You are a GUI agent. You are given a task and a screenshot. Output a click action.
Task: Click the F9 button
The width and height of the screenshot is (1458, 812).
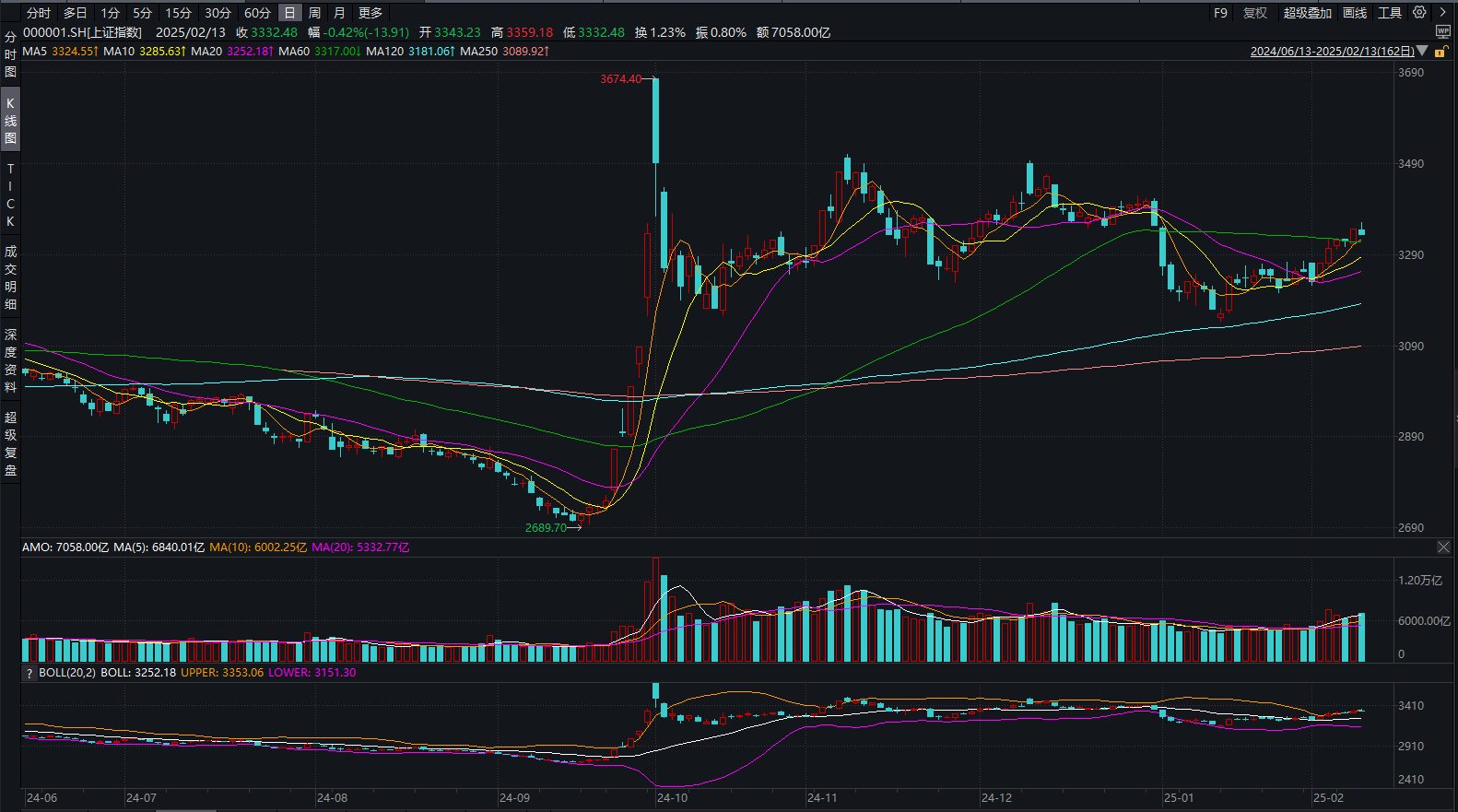tap(1220, 13)
